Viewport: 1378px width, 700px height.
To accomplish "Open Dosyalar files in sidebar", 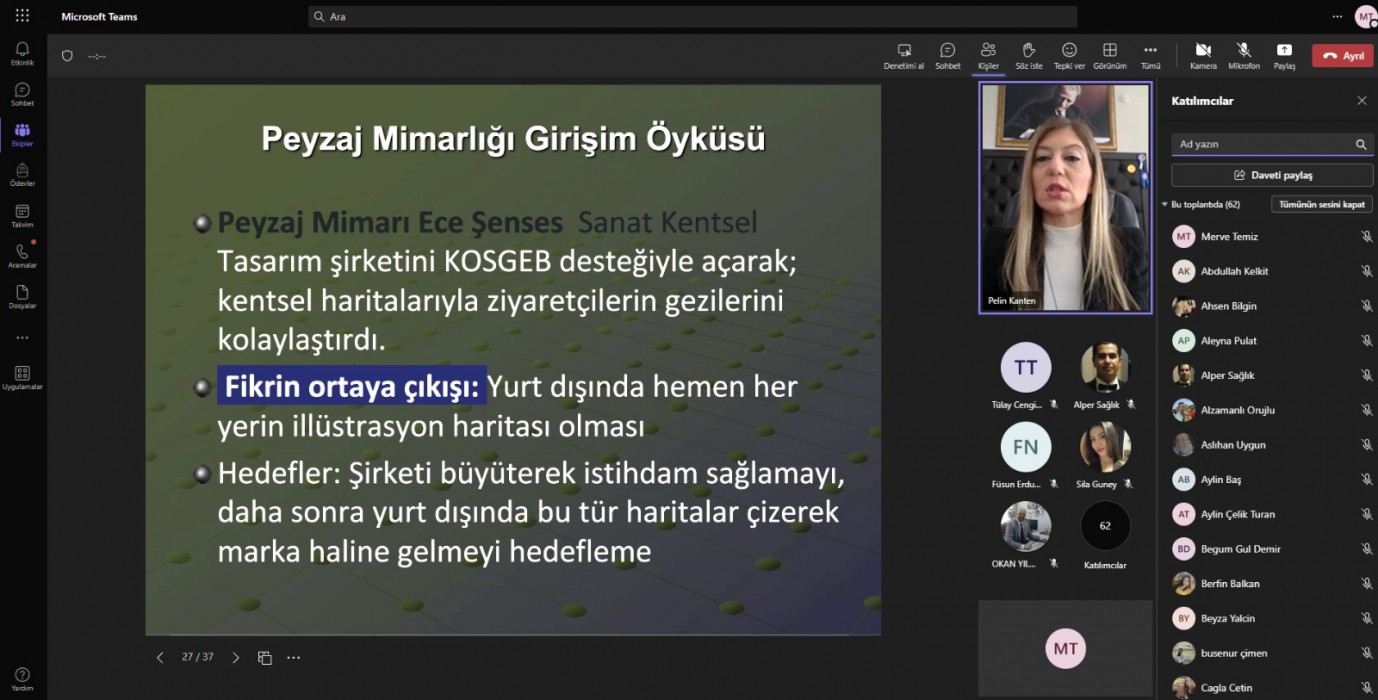I will point(22,297).
